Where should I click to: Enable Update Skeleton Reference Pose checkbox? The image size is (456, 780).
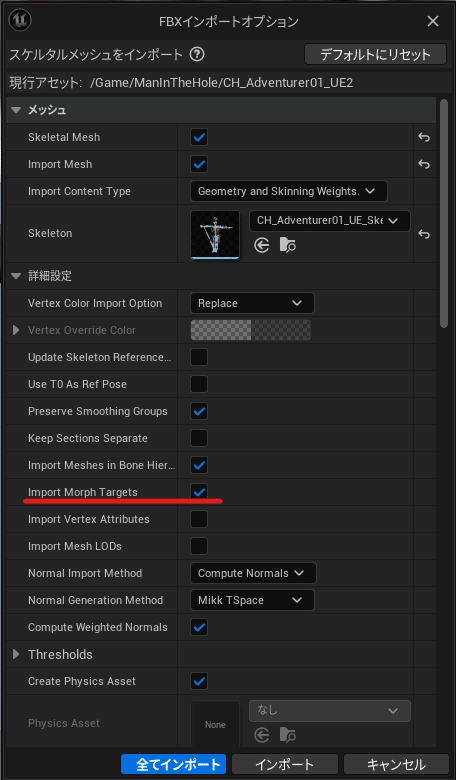point(199,357)
